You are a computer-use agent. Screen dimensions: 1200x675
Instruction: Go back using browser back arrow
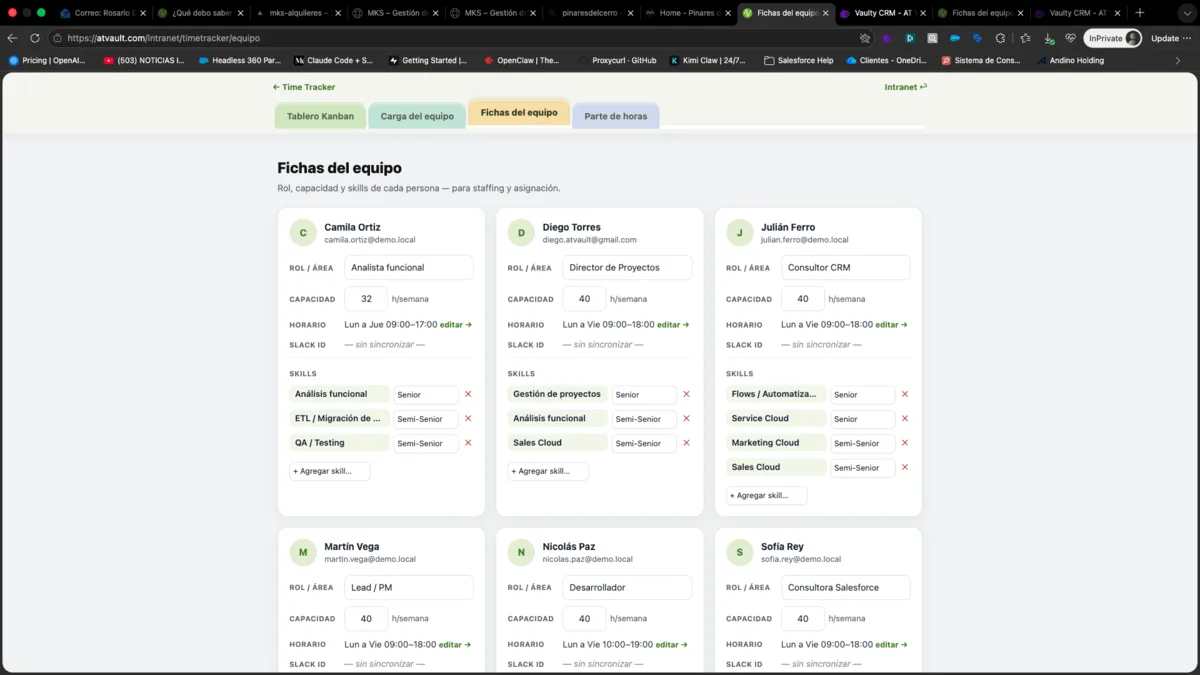click(12, 38)
